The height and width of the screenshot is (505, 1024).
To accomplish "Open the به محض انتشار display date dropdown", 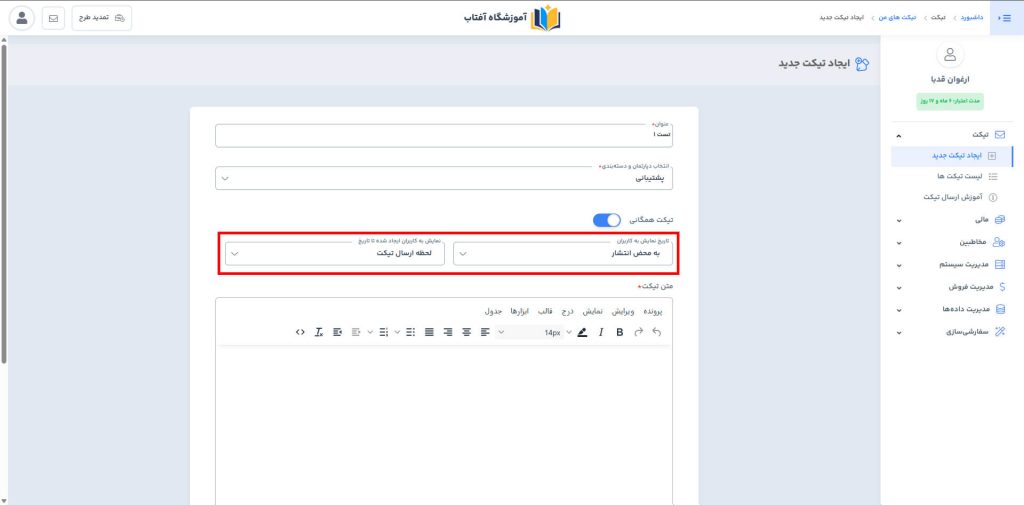I will (x=563, y=254).
